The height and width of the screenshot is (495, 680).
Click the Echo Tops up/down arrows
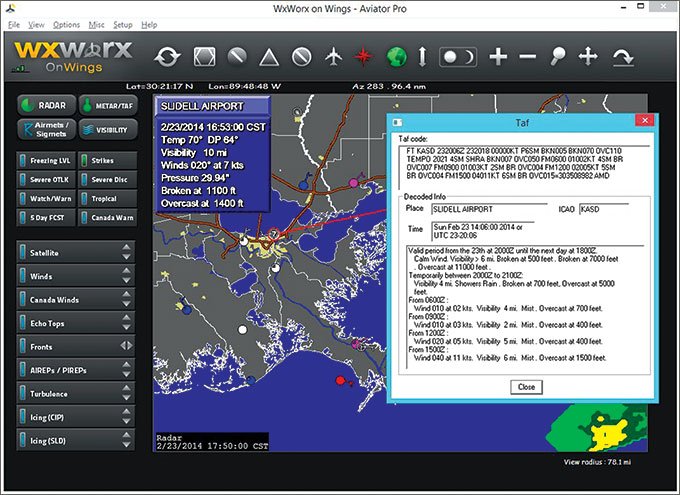point(126,323)
